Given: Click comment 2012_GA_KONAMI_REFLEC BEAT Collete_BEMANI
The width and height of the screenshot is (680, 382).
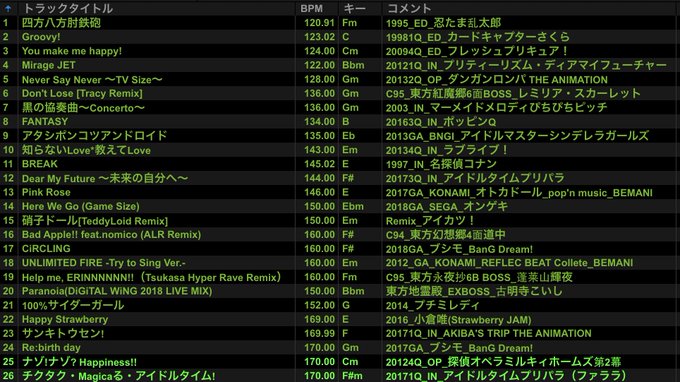Looking at the screenshot, I should [x=510, y=263].
